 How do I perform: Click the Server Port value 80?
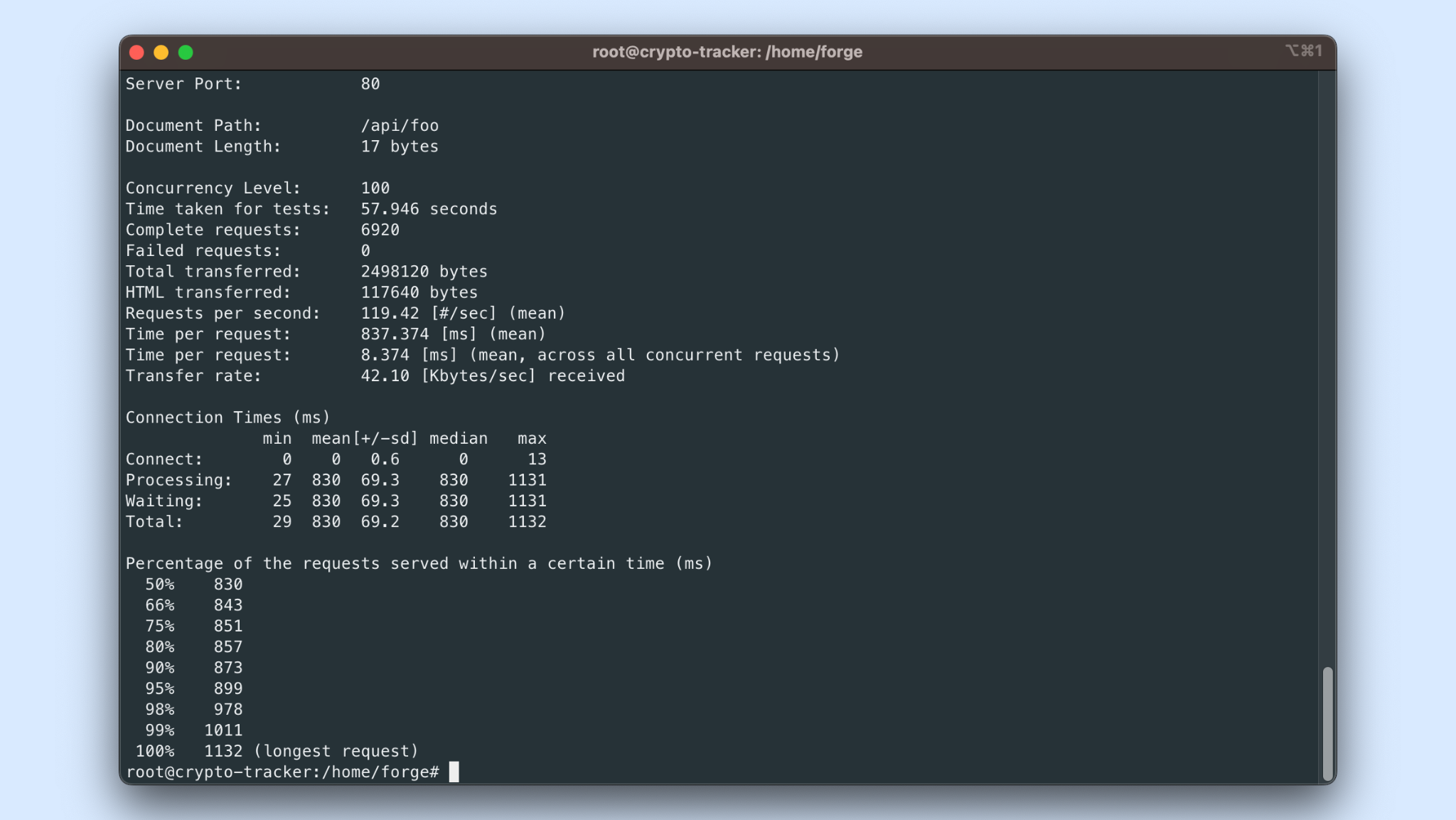coord(370,84)
